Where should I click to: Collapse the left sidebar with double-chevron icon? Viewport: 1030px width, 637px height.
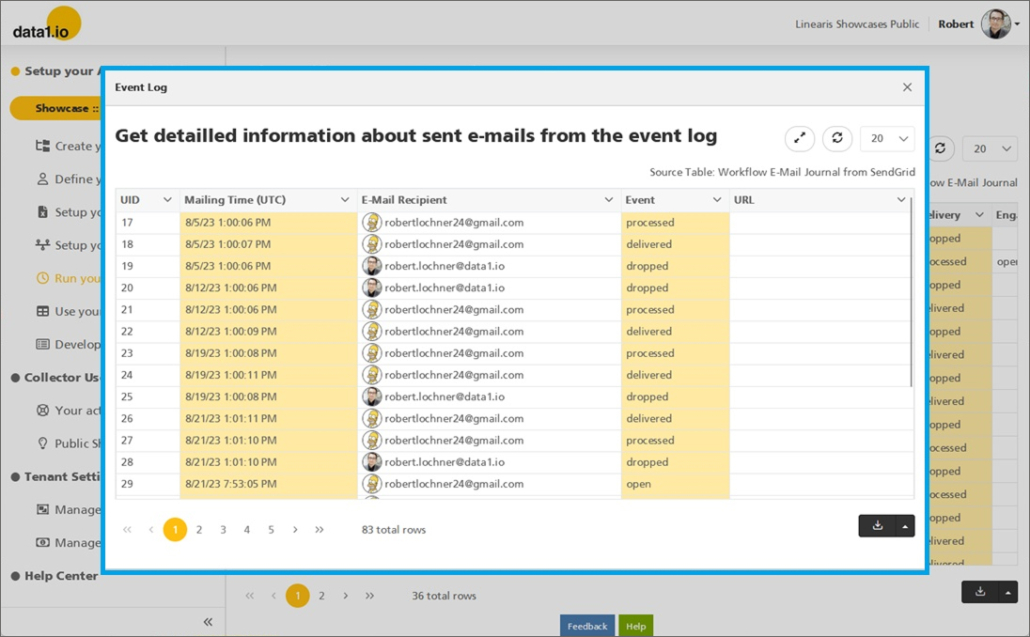click(x=208, y=622)
